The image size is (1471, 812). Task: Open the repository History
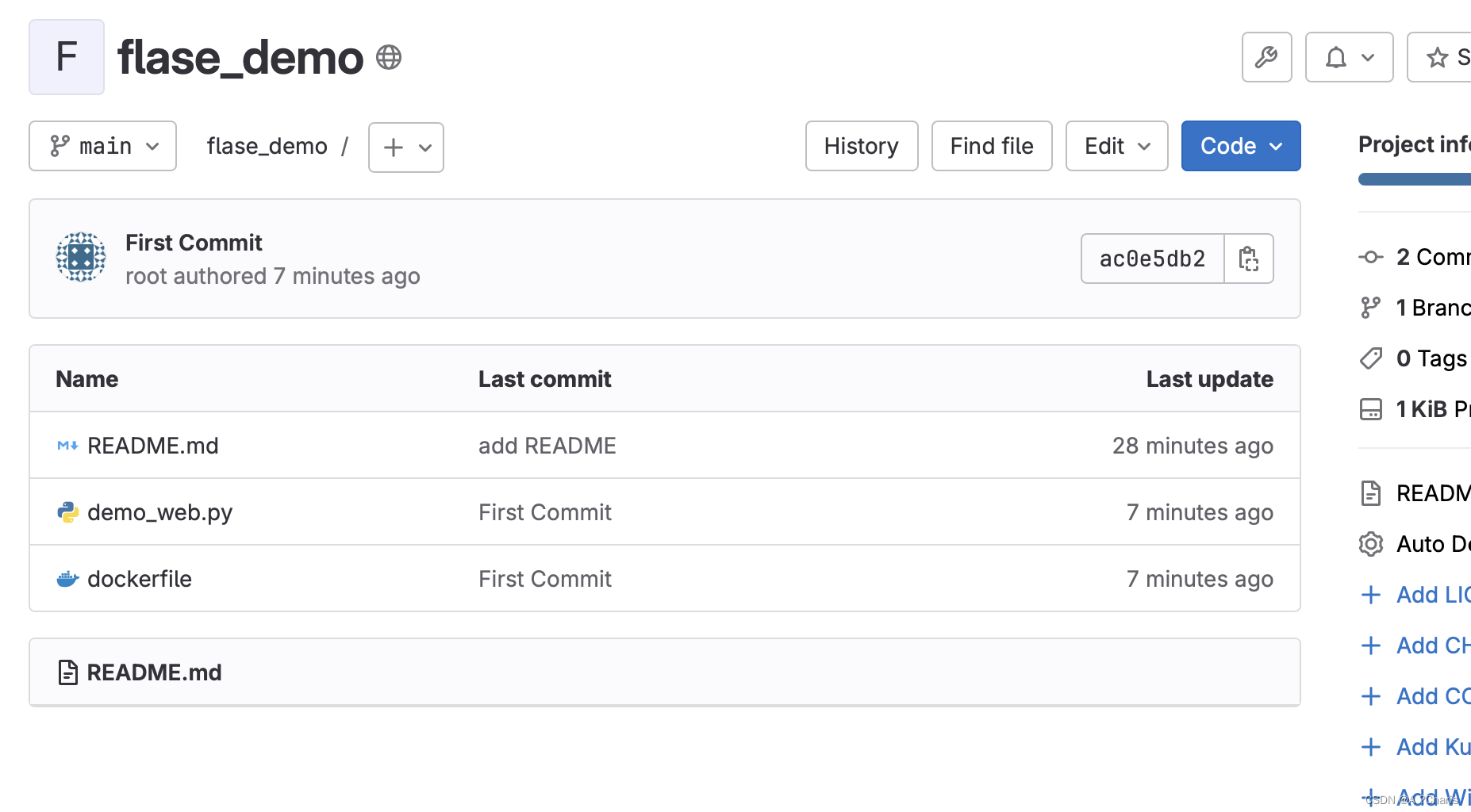(861, 146)
